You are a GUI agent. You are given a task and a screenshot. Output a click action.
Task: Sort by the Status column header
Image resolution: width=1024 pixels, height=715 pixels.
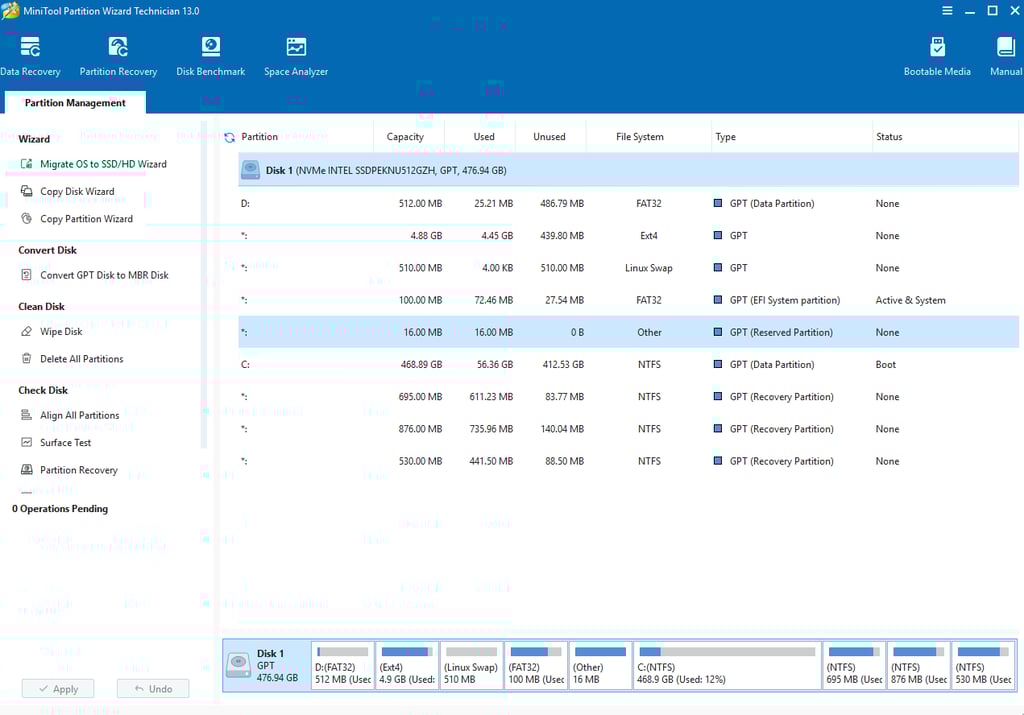889,136
